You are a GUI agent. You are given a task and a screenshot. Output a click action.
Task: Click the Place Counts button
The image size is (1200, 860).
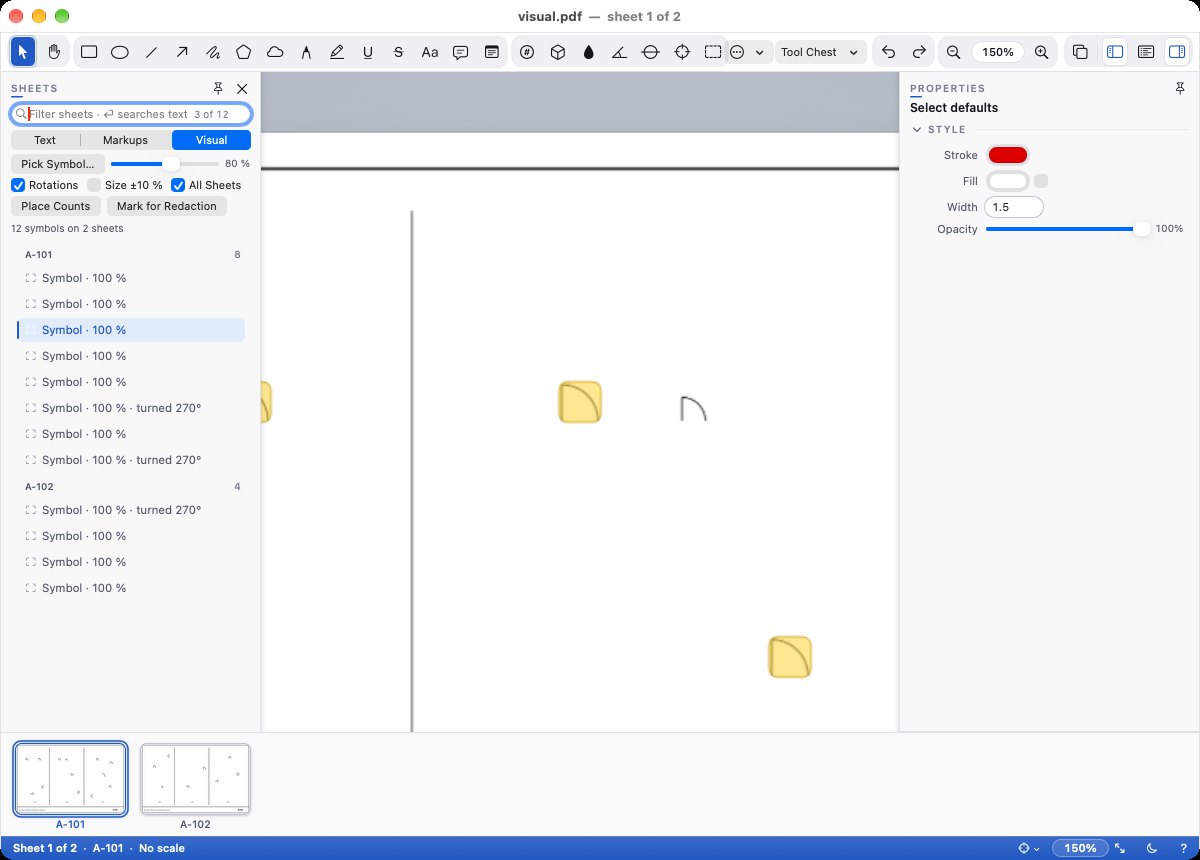pyautogui.click(x=56, y=206)
